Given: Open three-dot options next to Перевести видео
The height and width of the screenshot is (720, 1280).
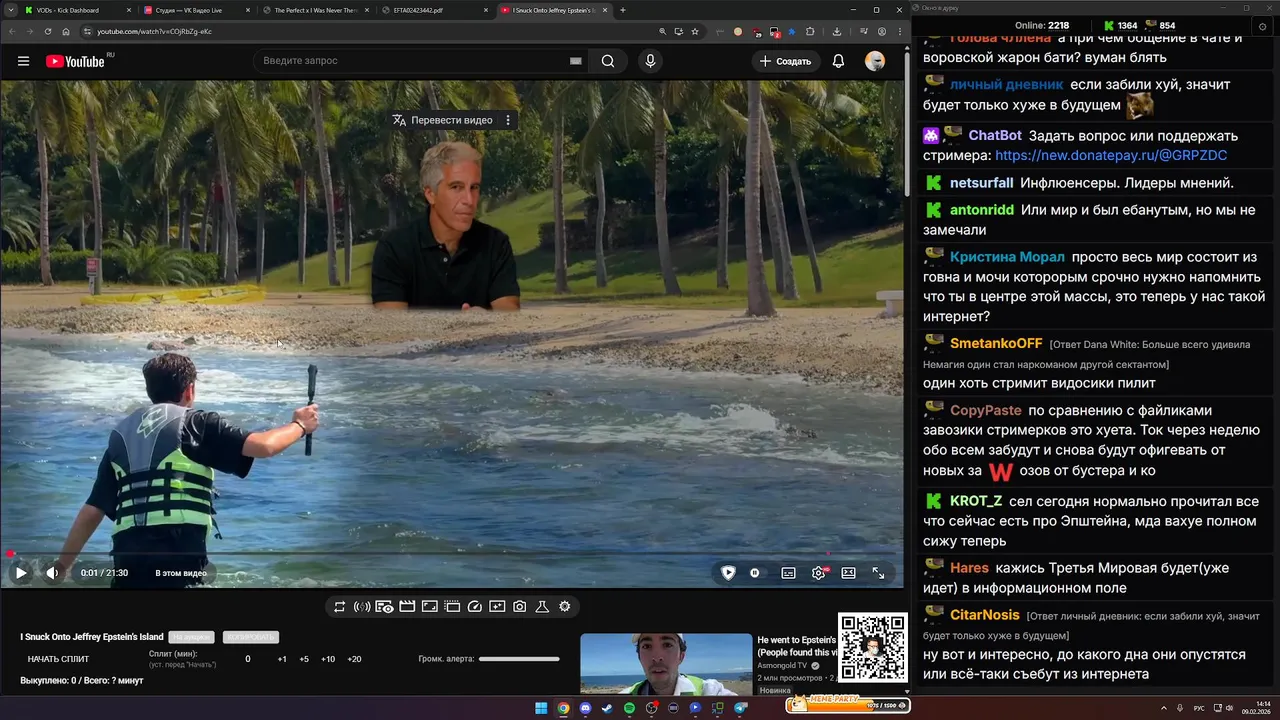Looking at the screenshot, I should pyautogui.click(x=508, y=120).
